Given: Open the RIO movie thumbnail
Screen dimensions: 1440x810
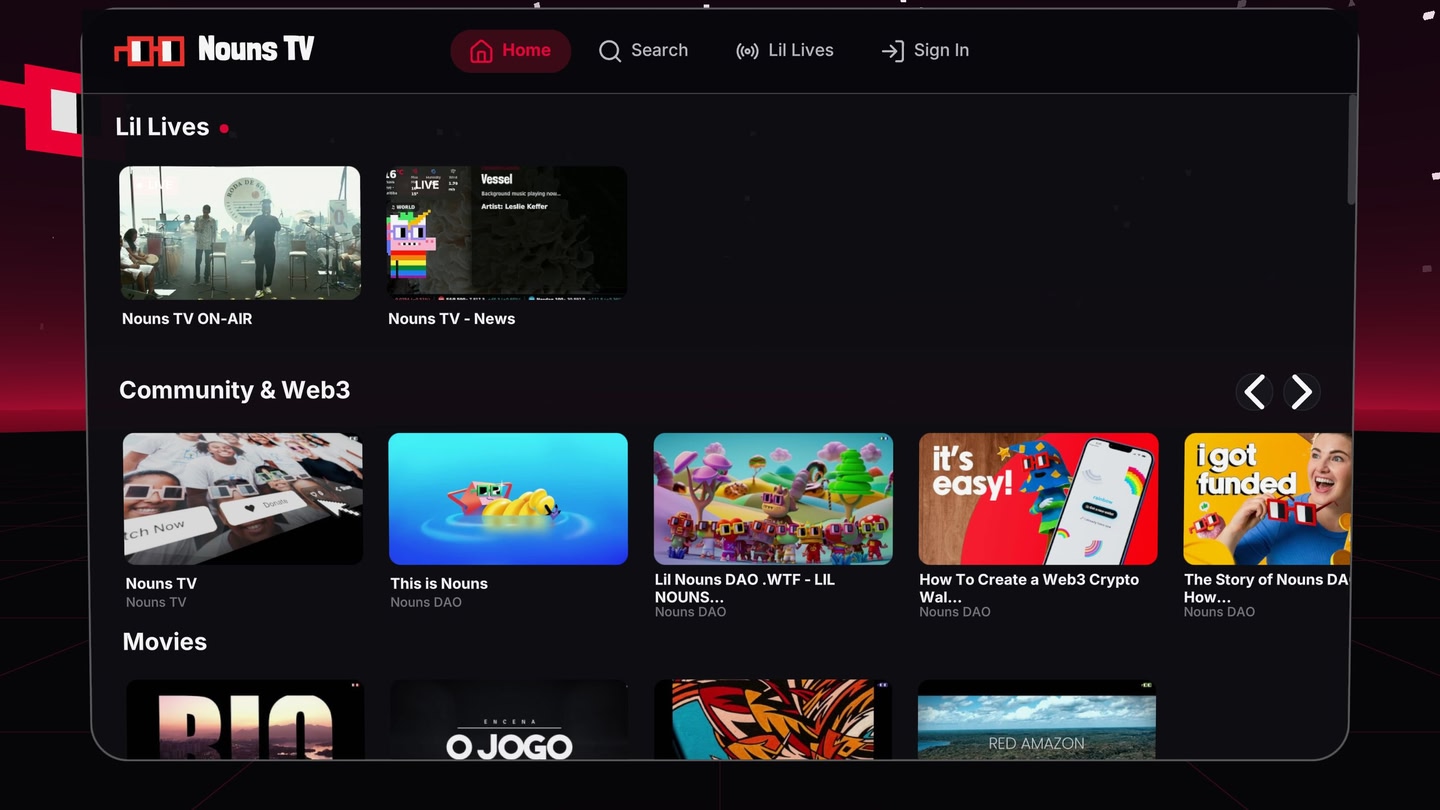Looking at the screenshot, I should 245,719.
